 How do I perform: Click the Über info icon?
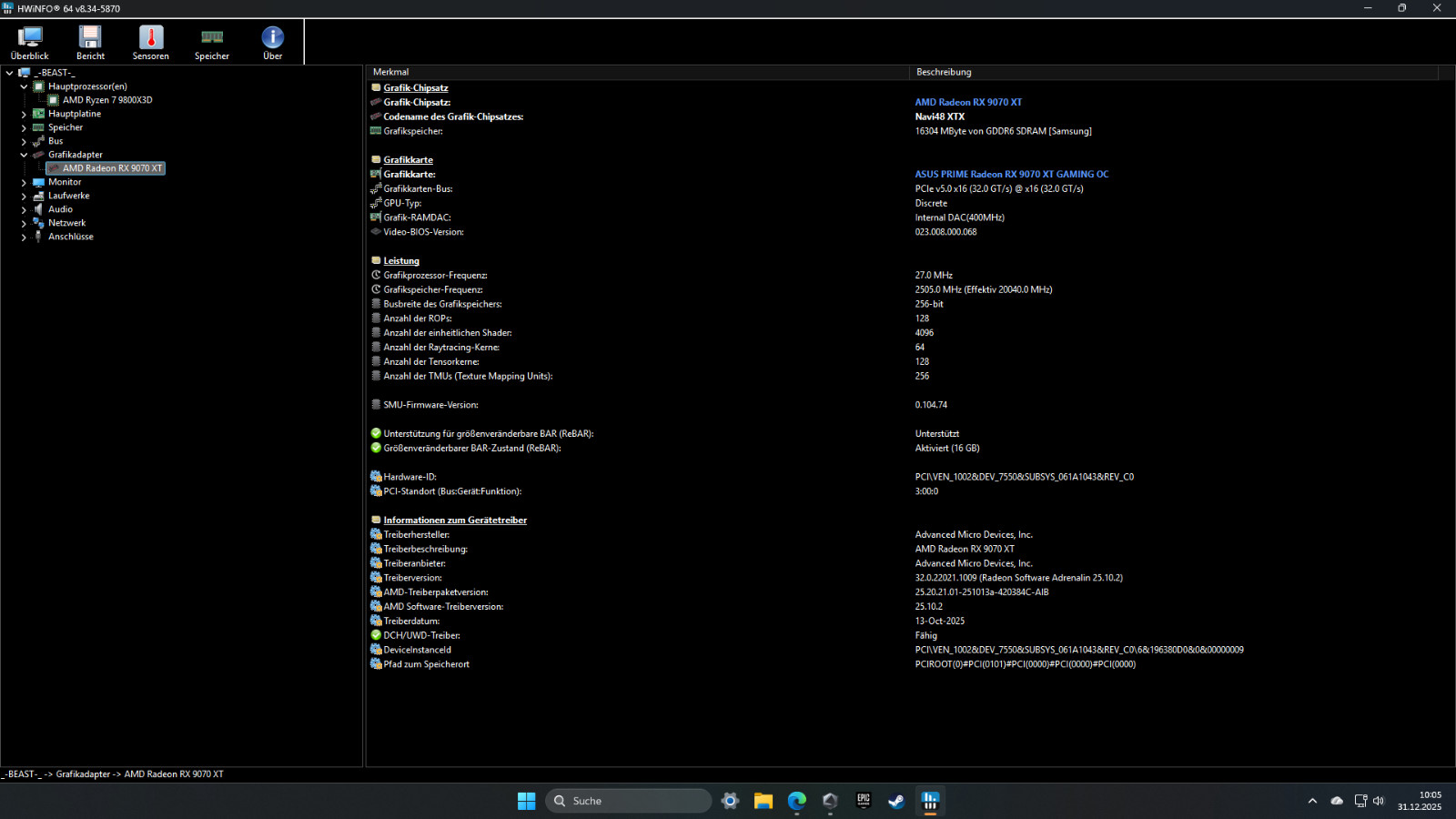273,42
